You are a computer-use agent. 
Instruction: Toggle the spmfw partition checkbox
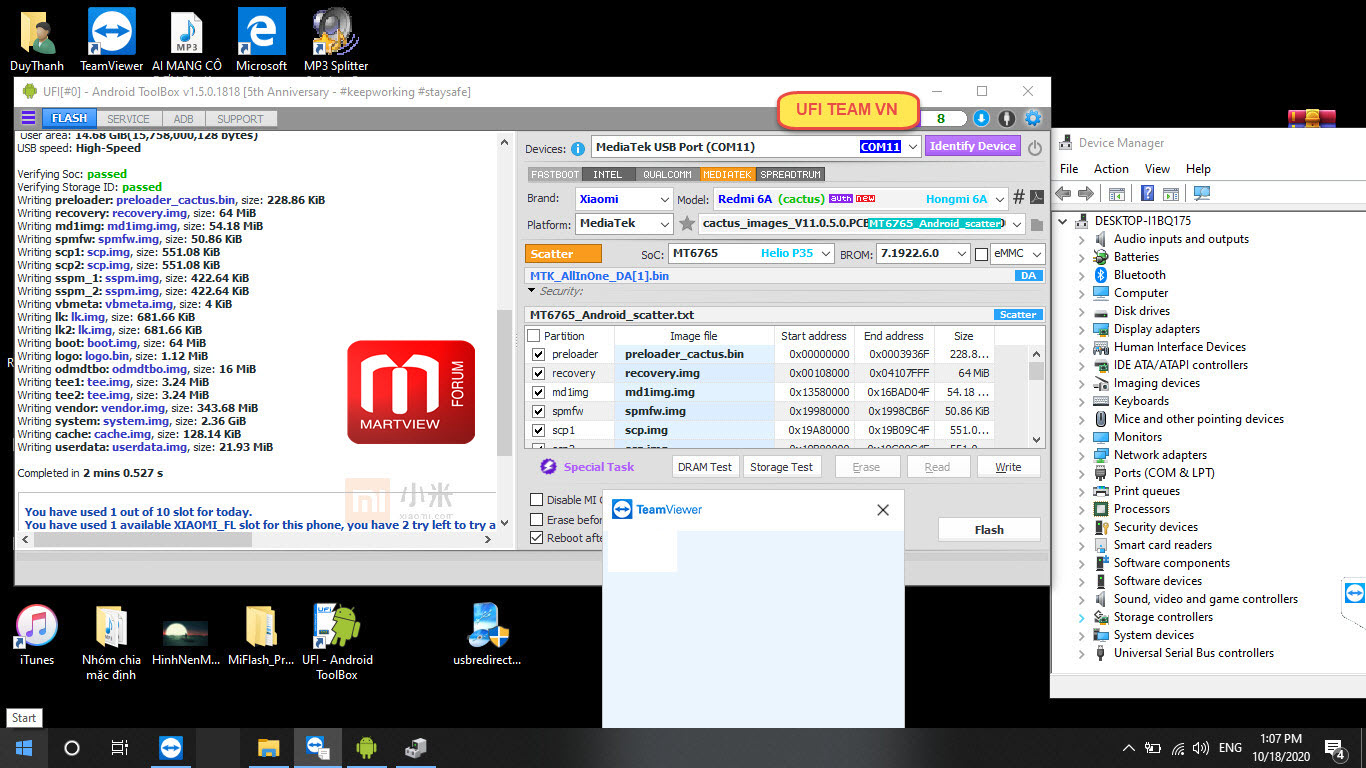pyautogui.click(x=539, y=411)
